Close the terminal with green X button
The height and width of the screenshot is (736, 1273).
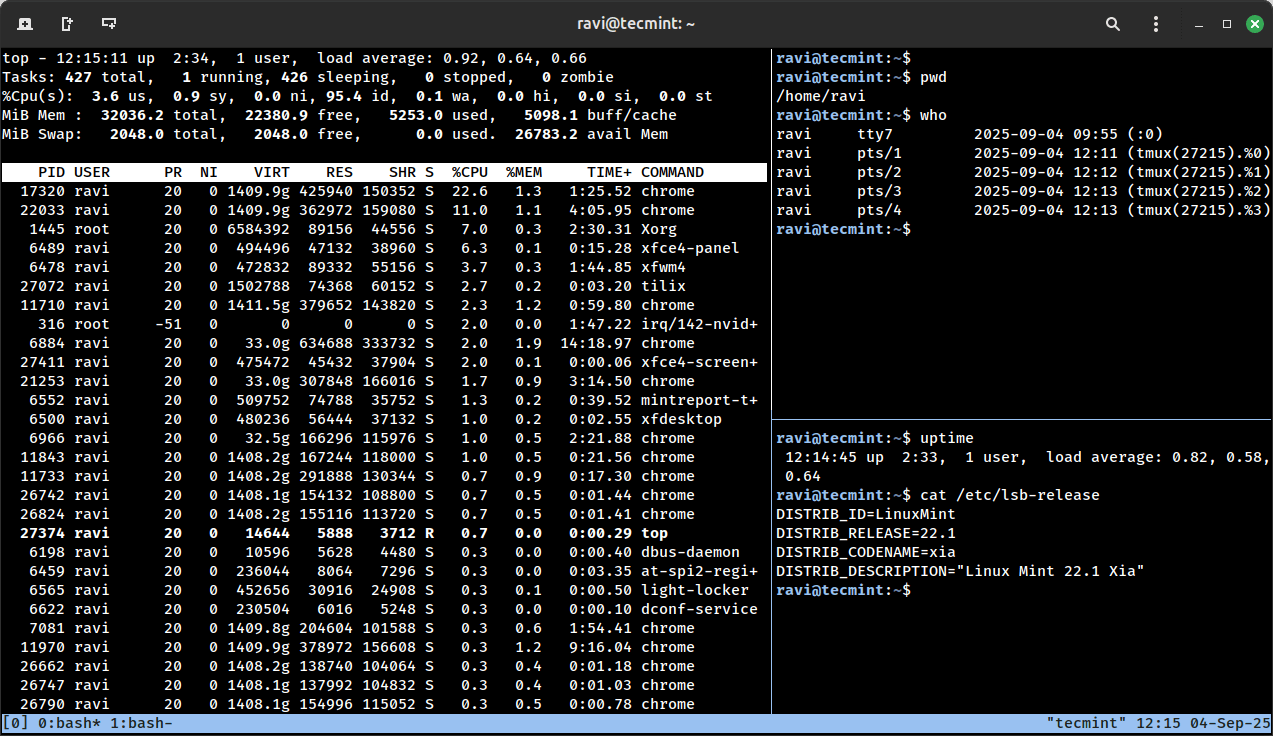(x=1254, y=23)
